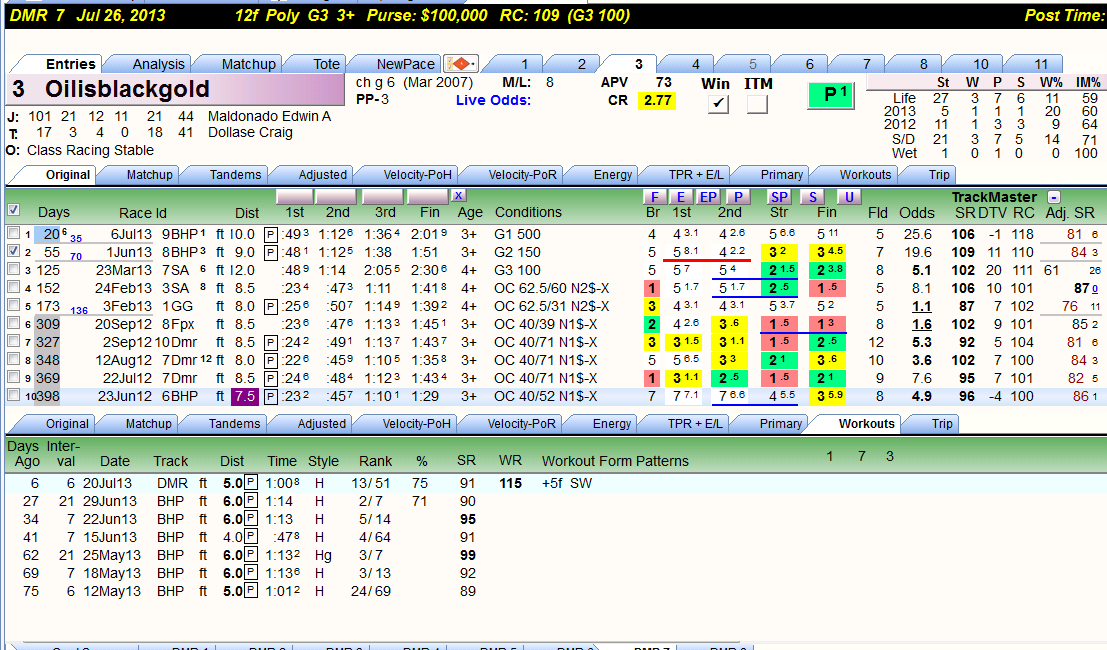This screenshot has width=1107, height=650.
Task: Tick the ITM checkbox
Action: tap(757, 104)
